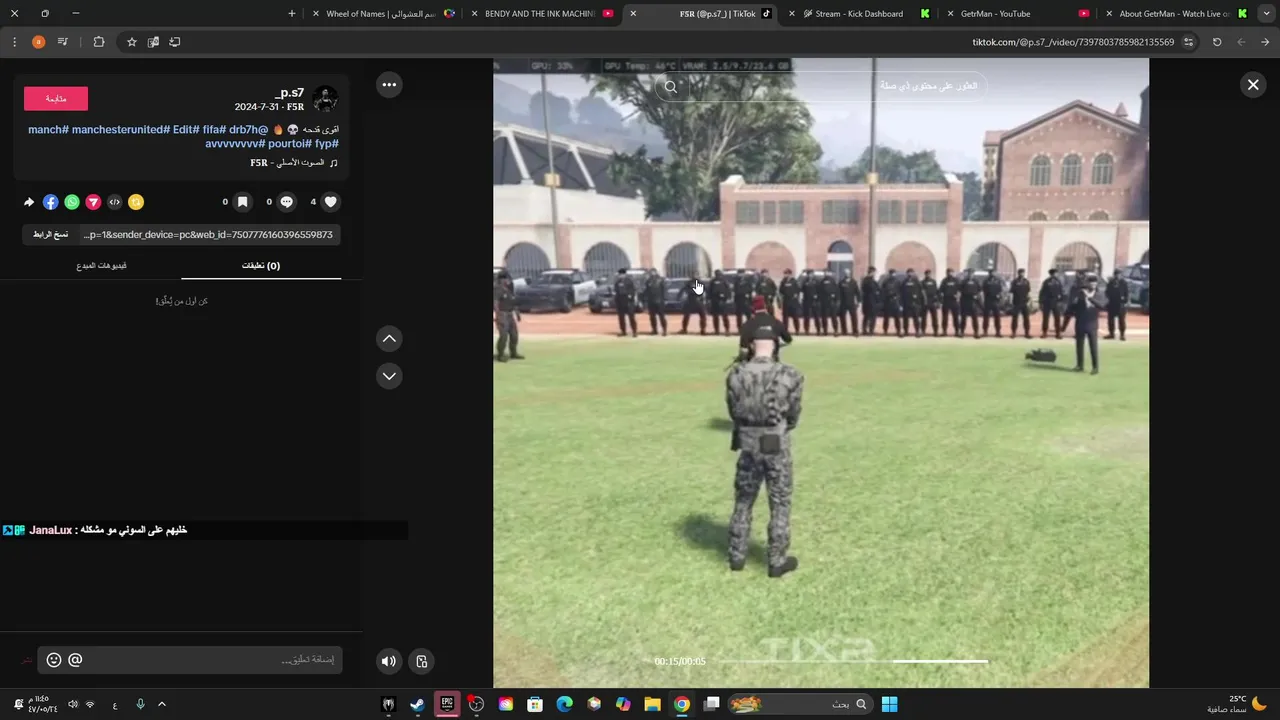Viewport: 1280px width, 720px height.
Task: Open Steam from the taskbar
Action: click(x=417, y=704)
